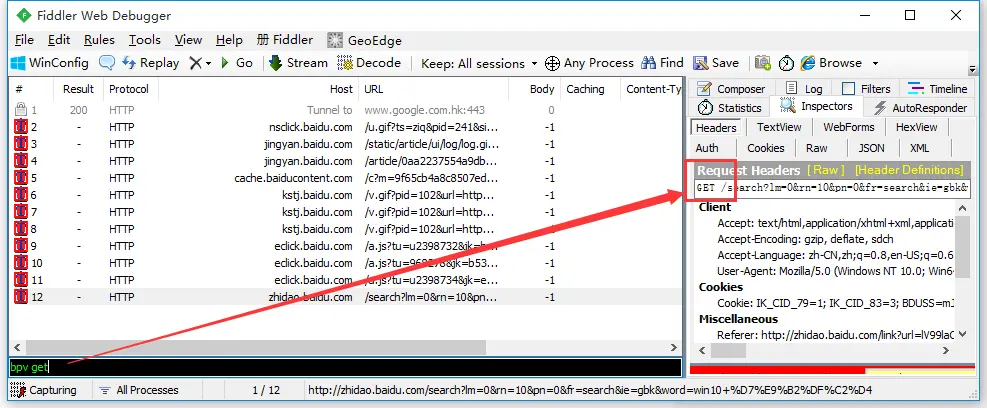Click the Go resume button

point(237,63)
